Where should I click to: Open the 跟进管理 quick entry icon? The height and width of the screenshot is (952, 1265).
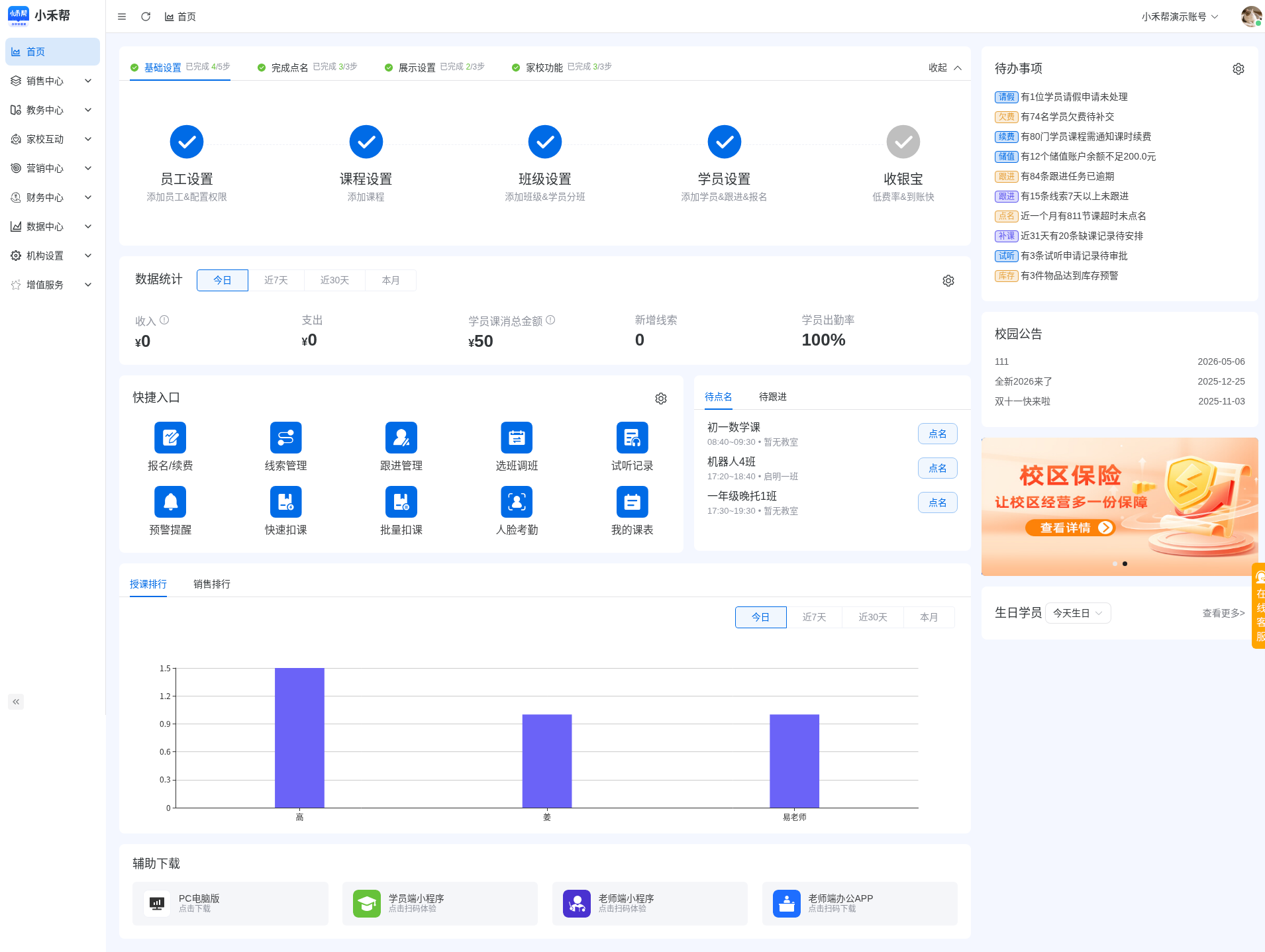[x=401, y=438]
